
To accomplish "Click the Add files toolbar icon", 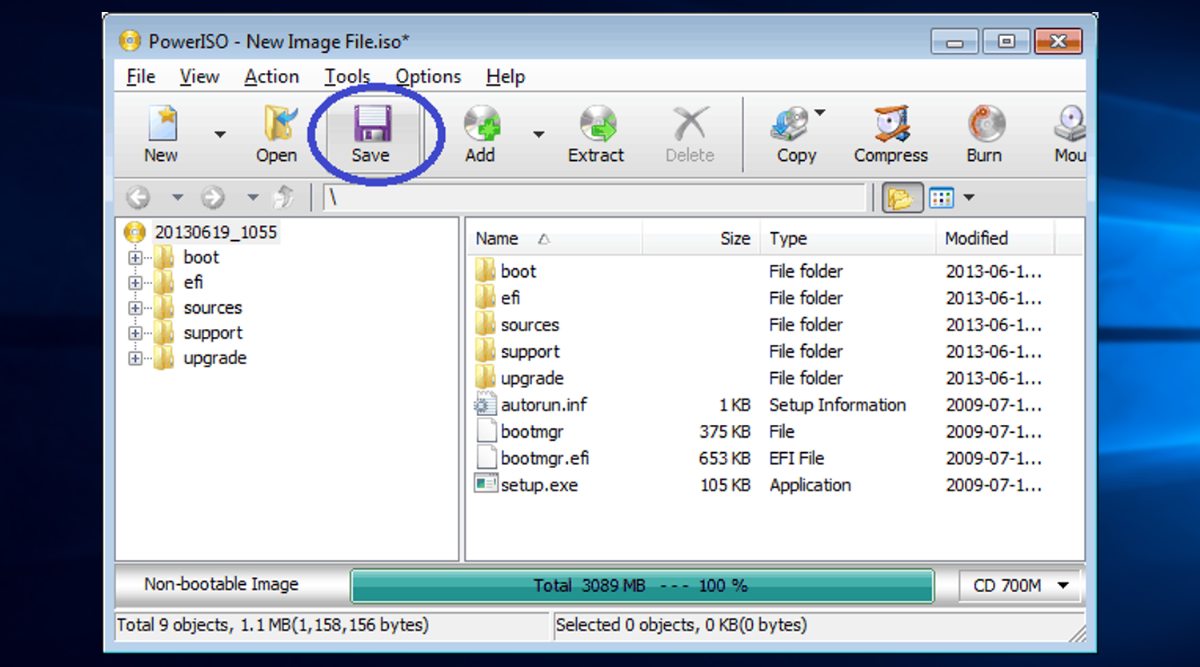I will click(x=481, y=134).
